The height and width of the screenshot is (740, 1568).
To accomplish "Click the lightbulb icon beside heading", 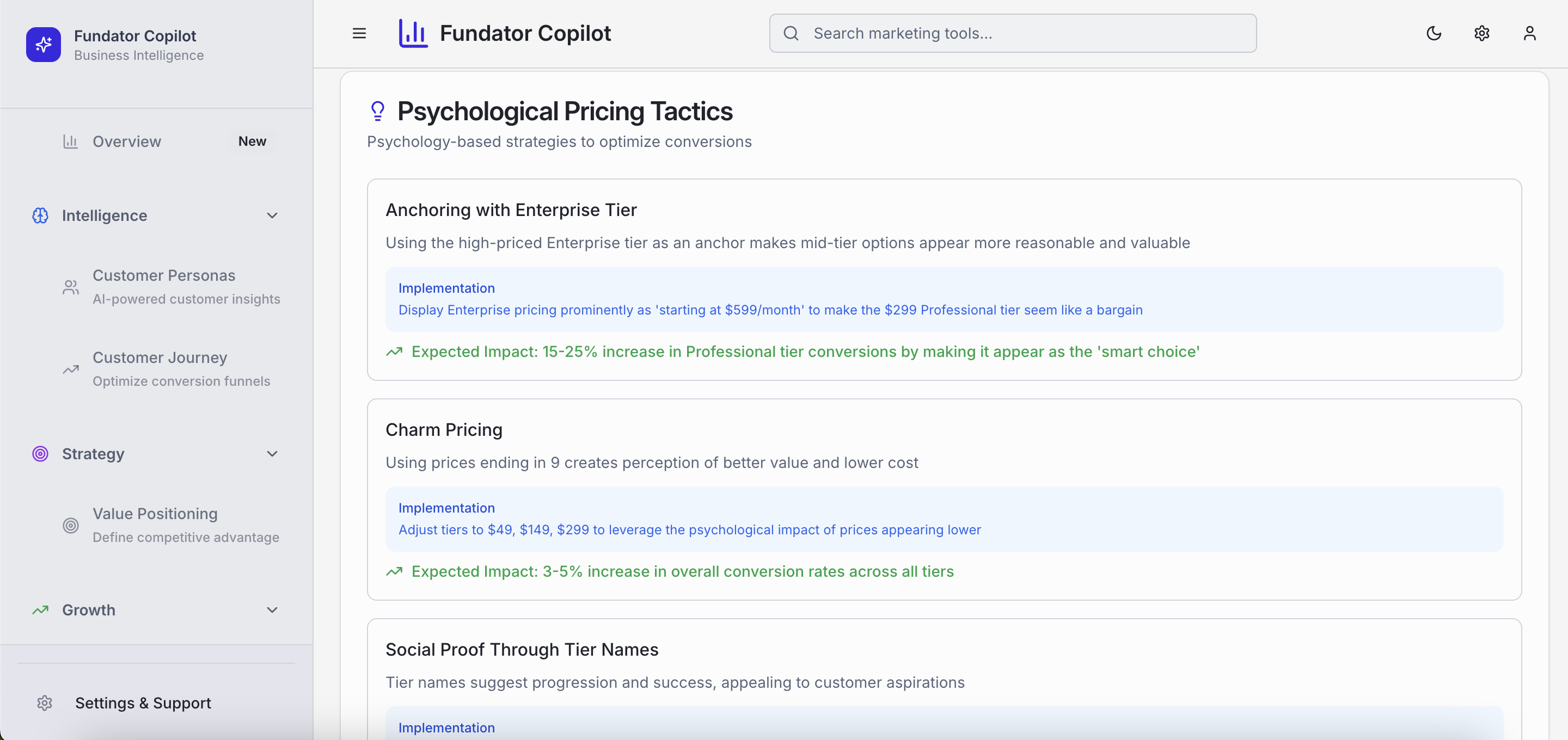I will (377, 112).
